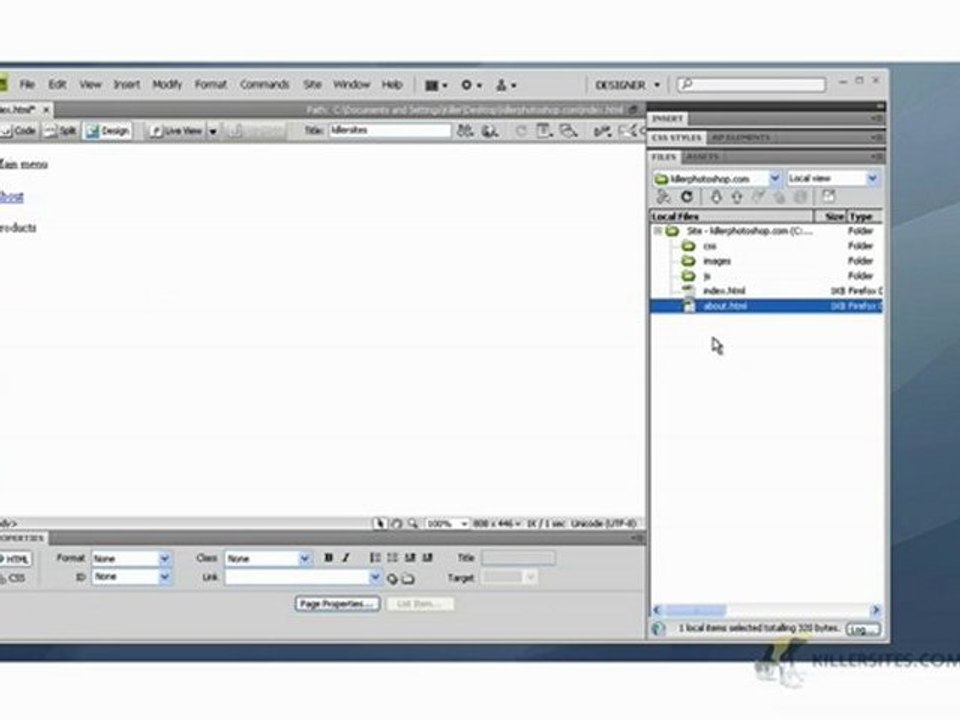Screen dimensions: 960x720
Task: Open the Live View options dropdown arrow
Action: [213, 131]
